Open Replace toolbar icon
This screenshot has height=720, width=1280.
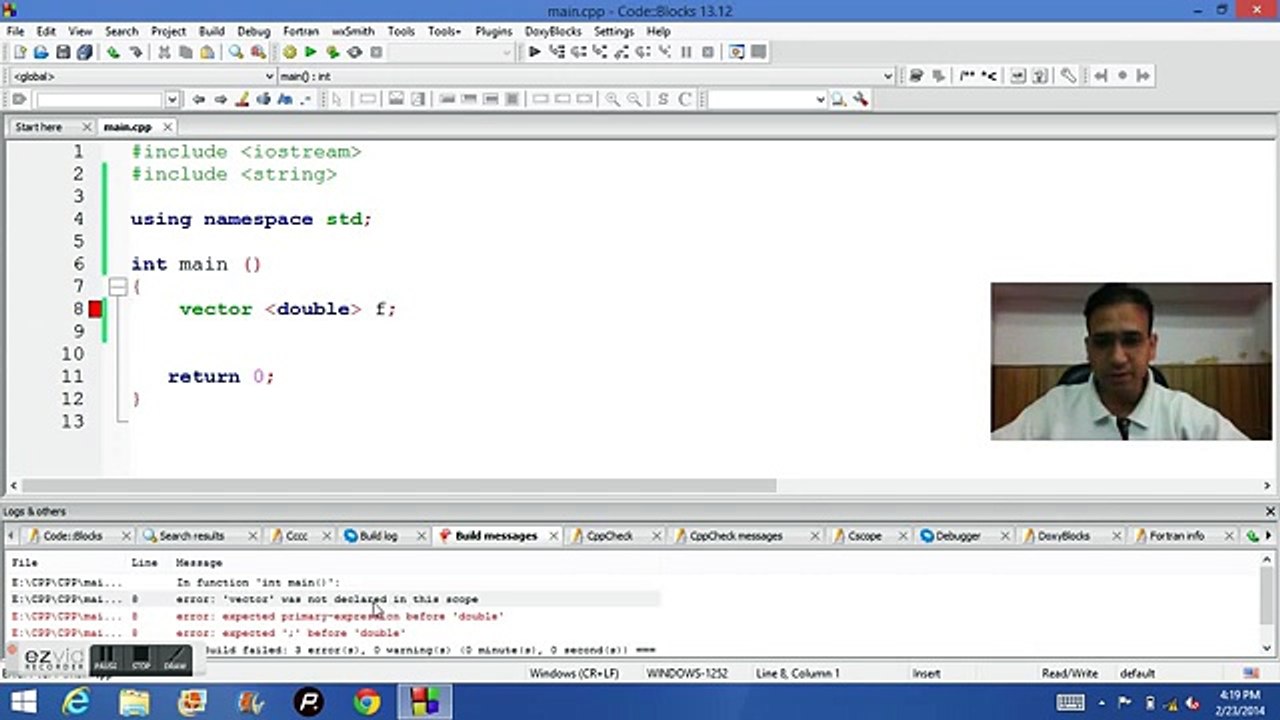coord(258,52)
